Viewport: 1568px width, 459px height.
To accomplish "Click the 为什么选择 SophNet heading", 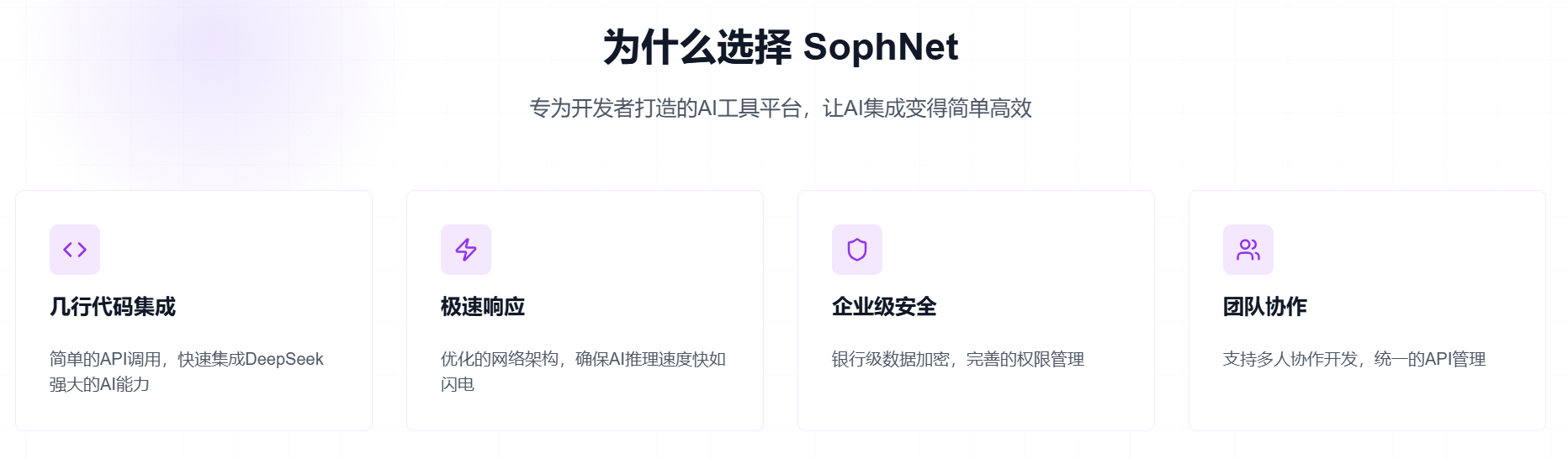I will pyautogui.click(x=781, y=47).
